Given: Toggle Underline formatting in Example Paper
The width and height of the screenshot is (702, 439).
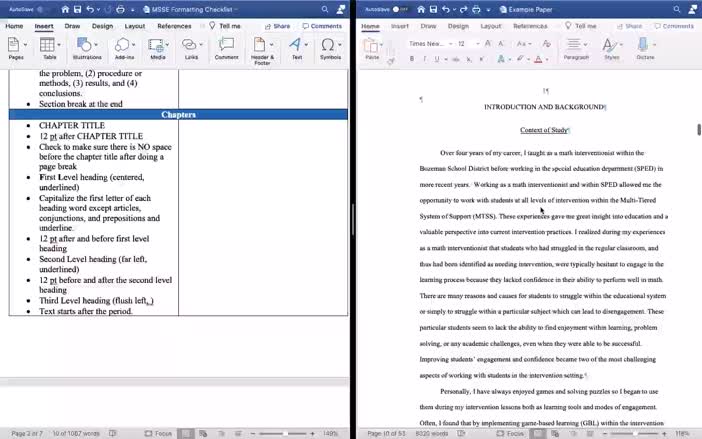Looking at the screenshot, I should coord(435,59).
